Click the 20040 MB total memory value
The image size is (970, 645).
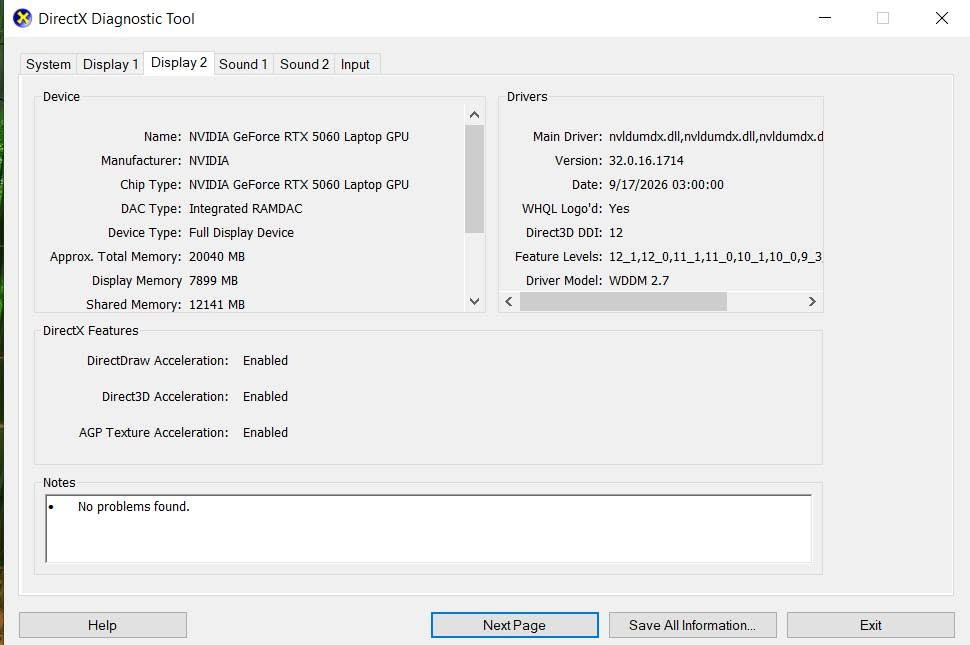tap(217, 257)
